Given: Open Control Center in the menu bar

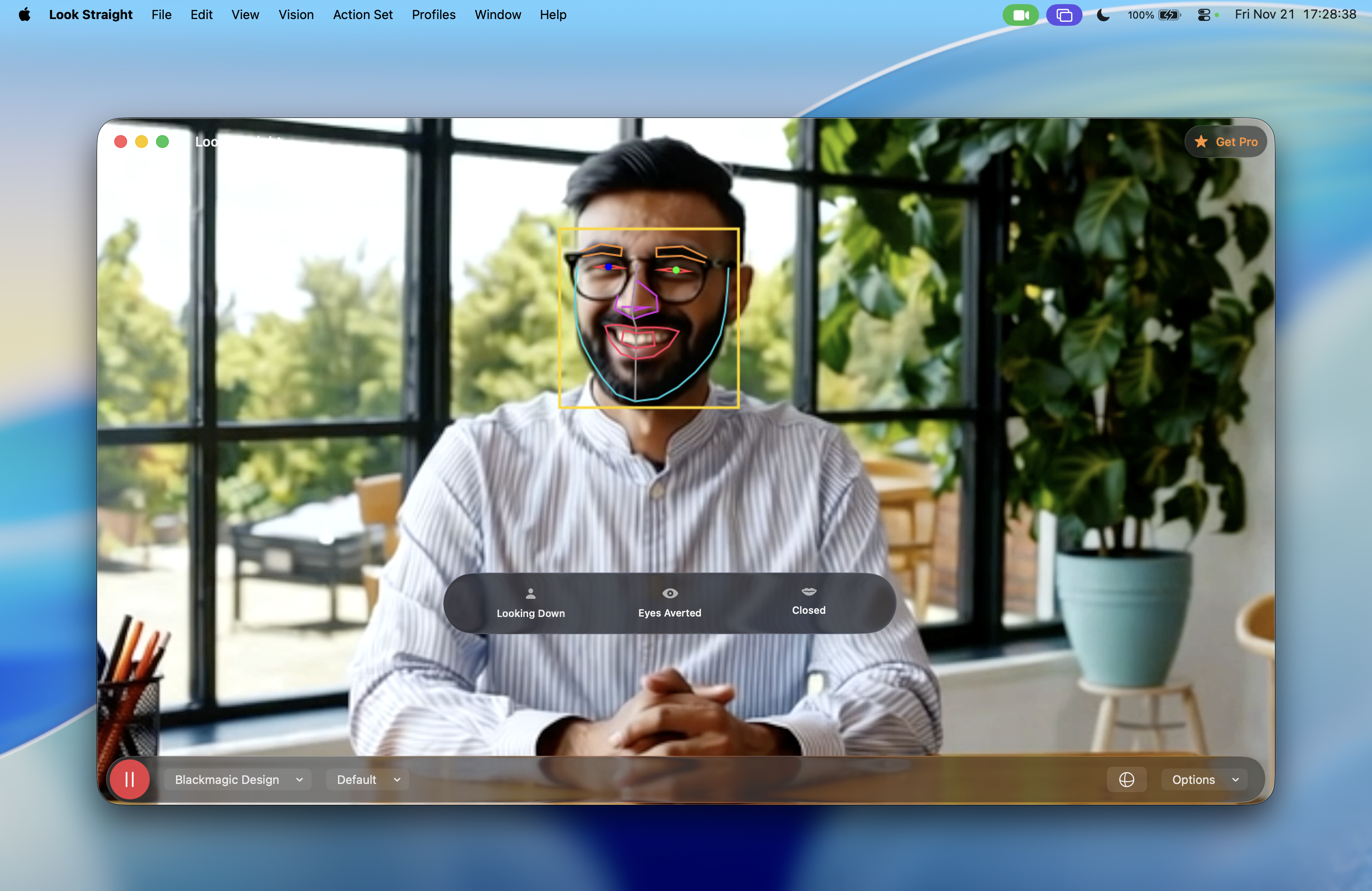Looking at the screenshot, I should [1204, 15].
